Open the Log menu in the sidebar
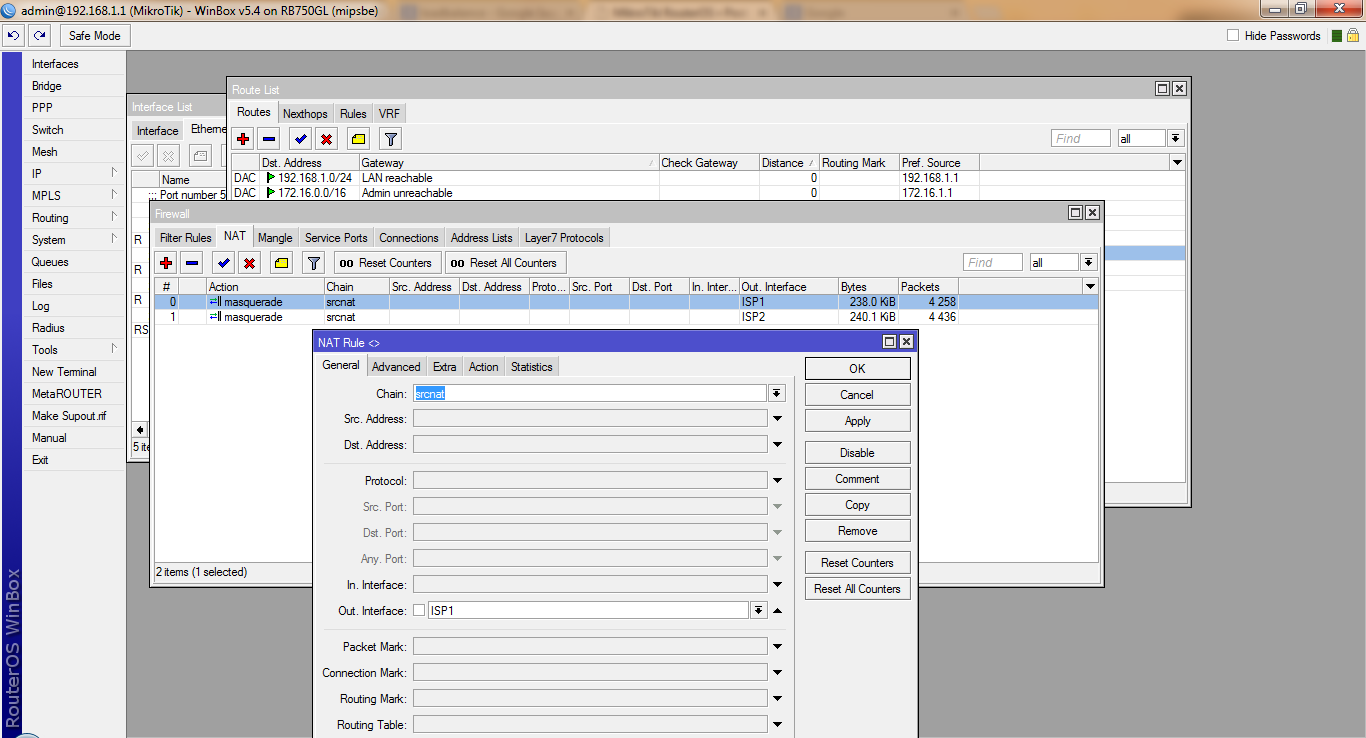1366x738 pixels. pos(75,306)
